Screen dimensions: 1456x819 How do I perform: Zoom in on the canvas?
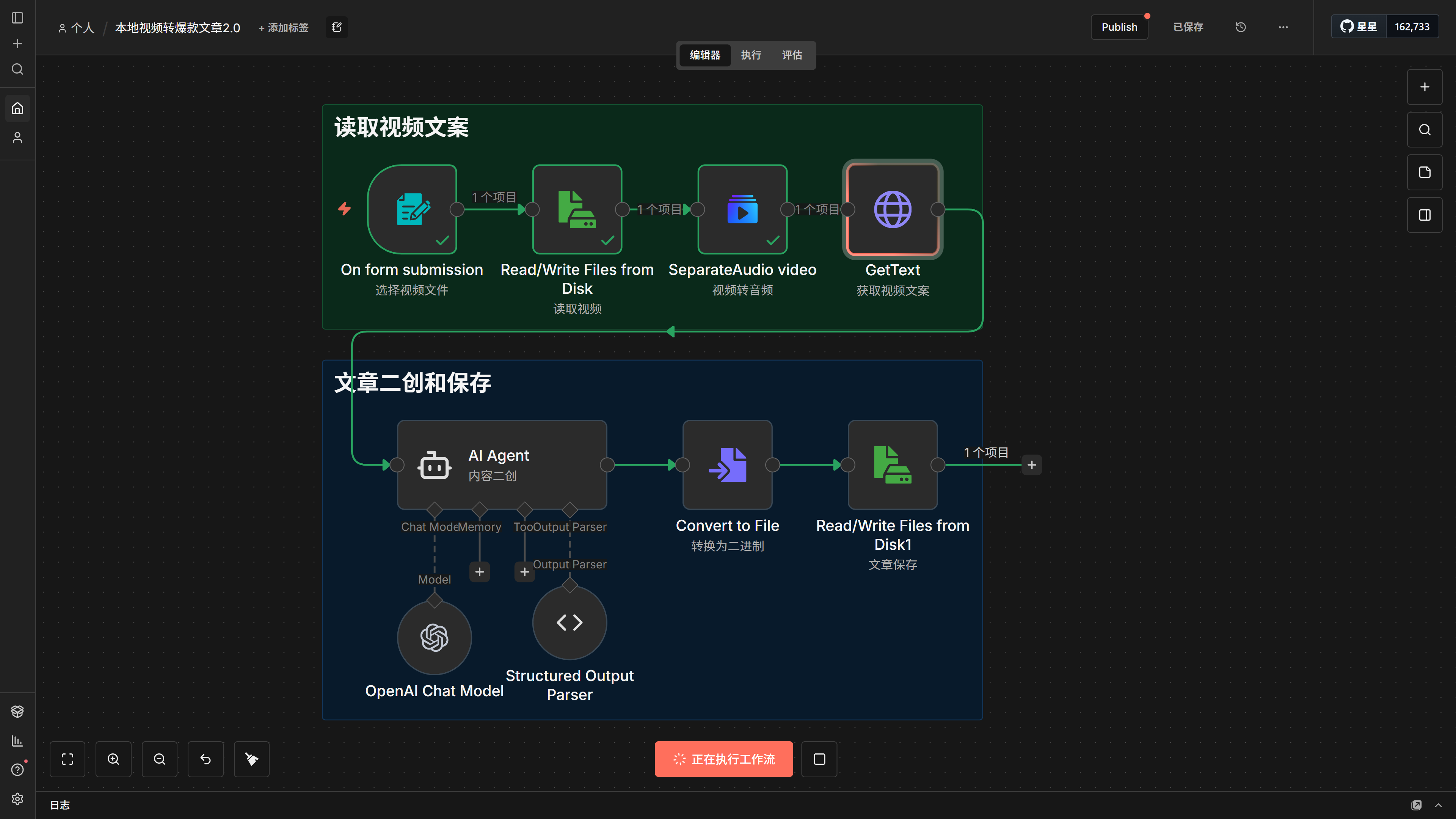click(x=113, y=759)
